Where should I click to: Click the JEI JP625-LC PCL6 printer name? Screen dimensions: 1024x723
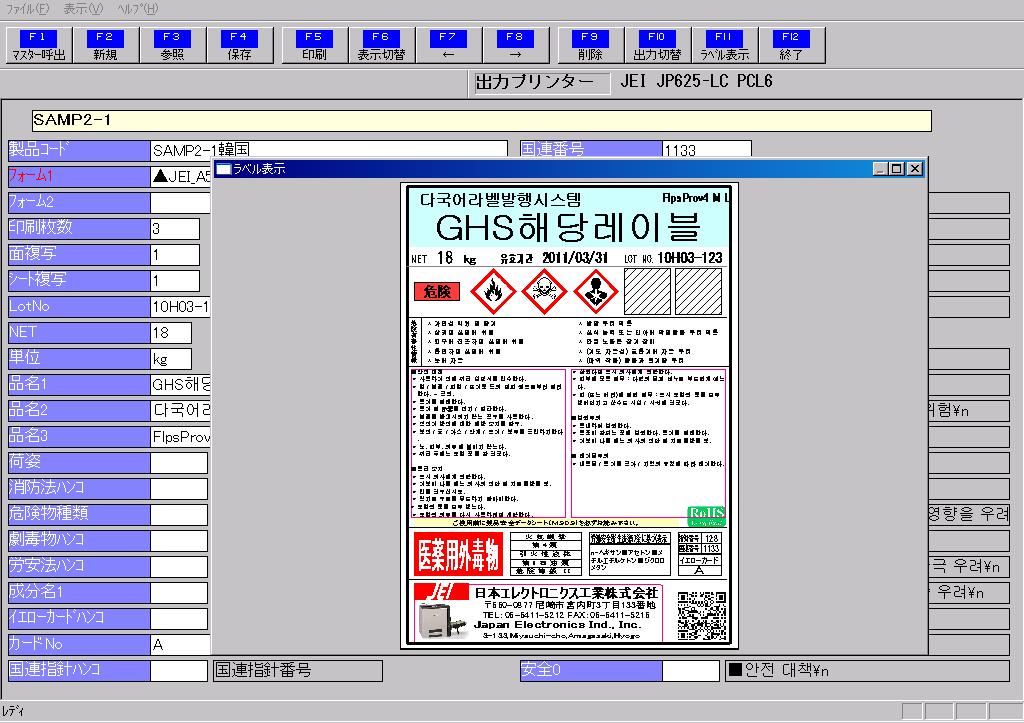(x=696, y=81)
